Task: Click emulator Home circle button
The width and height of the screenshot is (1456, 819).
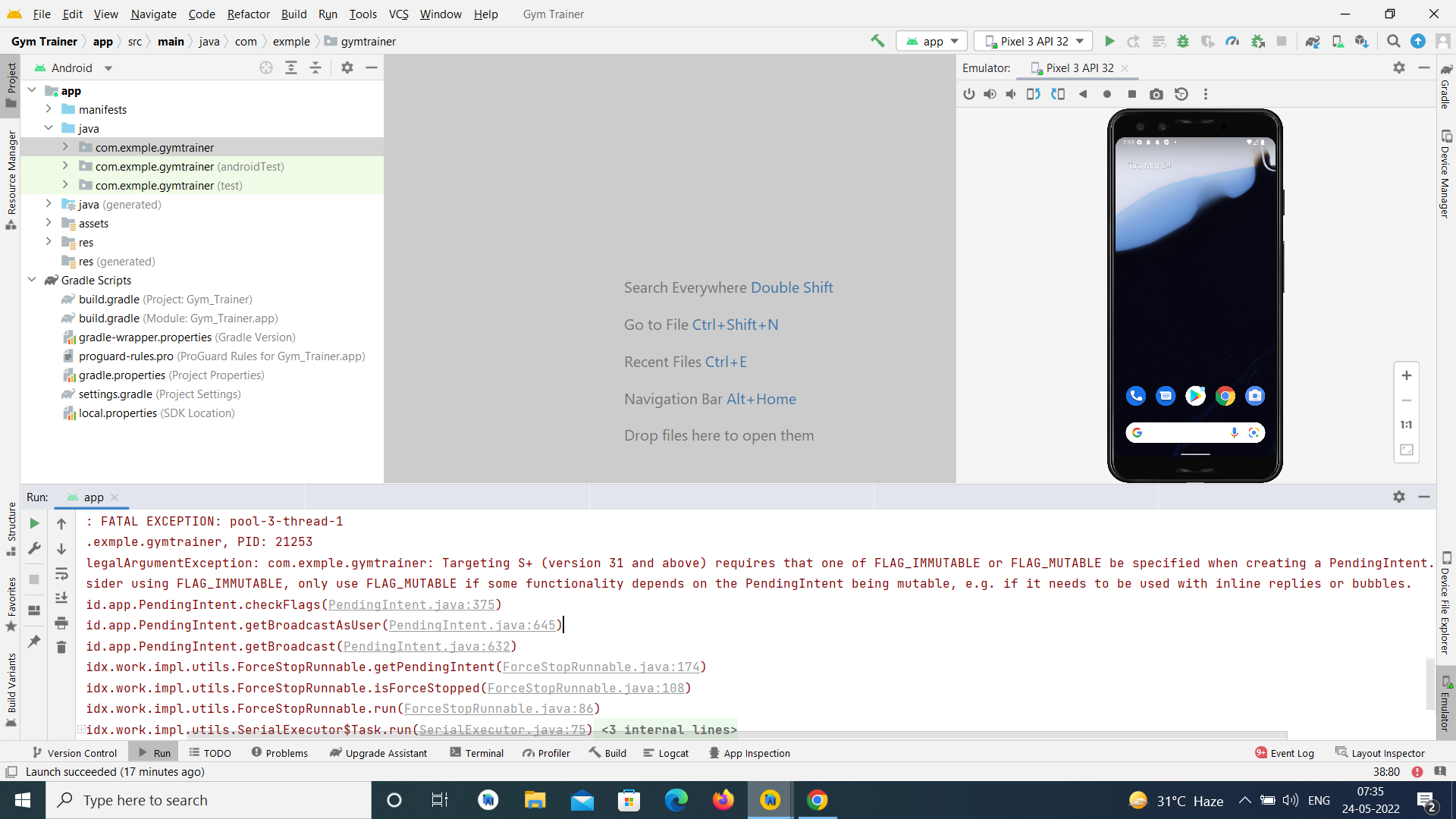Action: point(1107,94)
